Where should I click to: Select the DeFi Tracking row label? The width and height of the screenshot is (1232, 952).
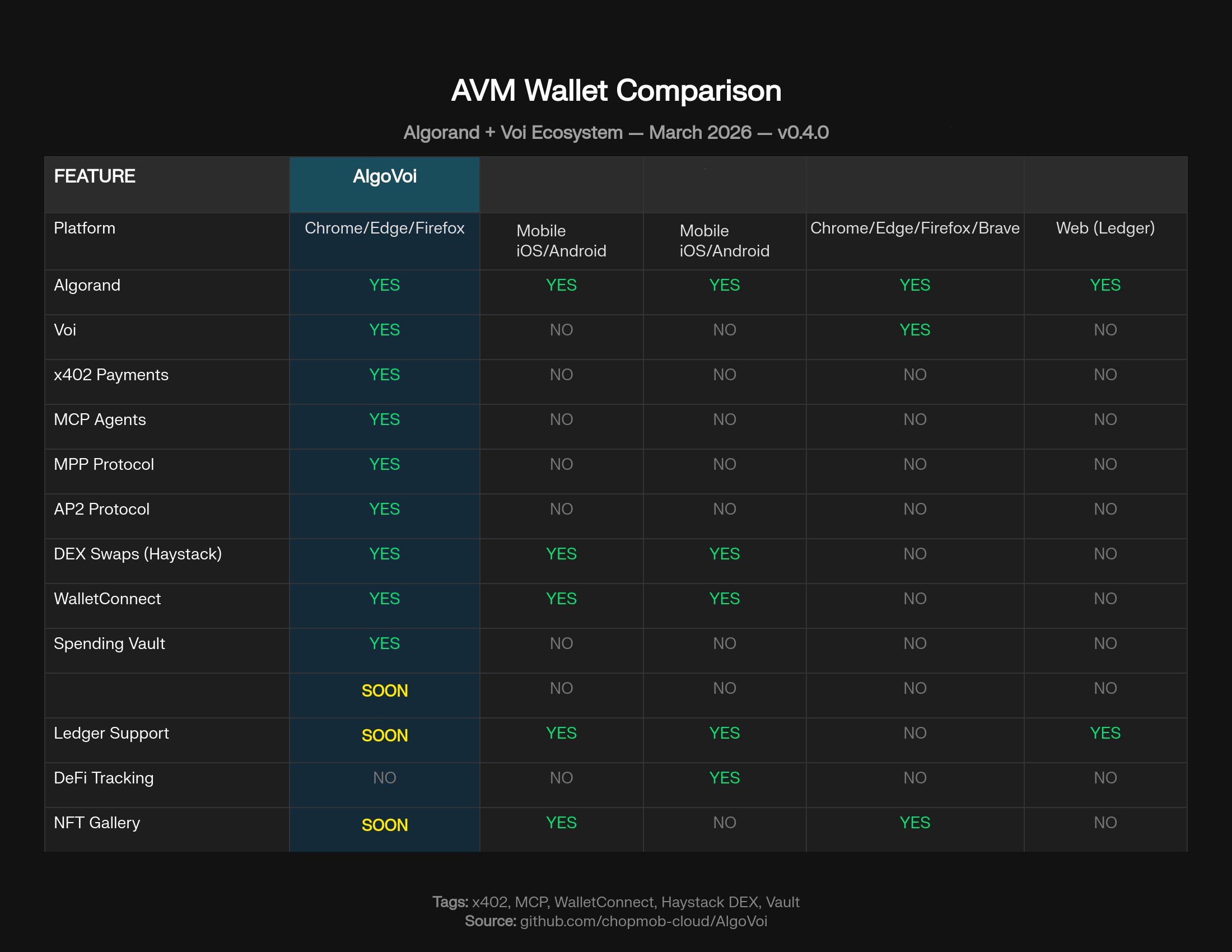click(x=103, y=778)
